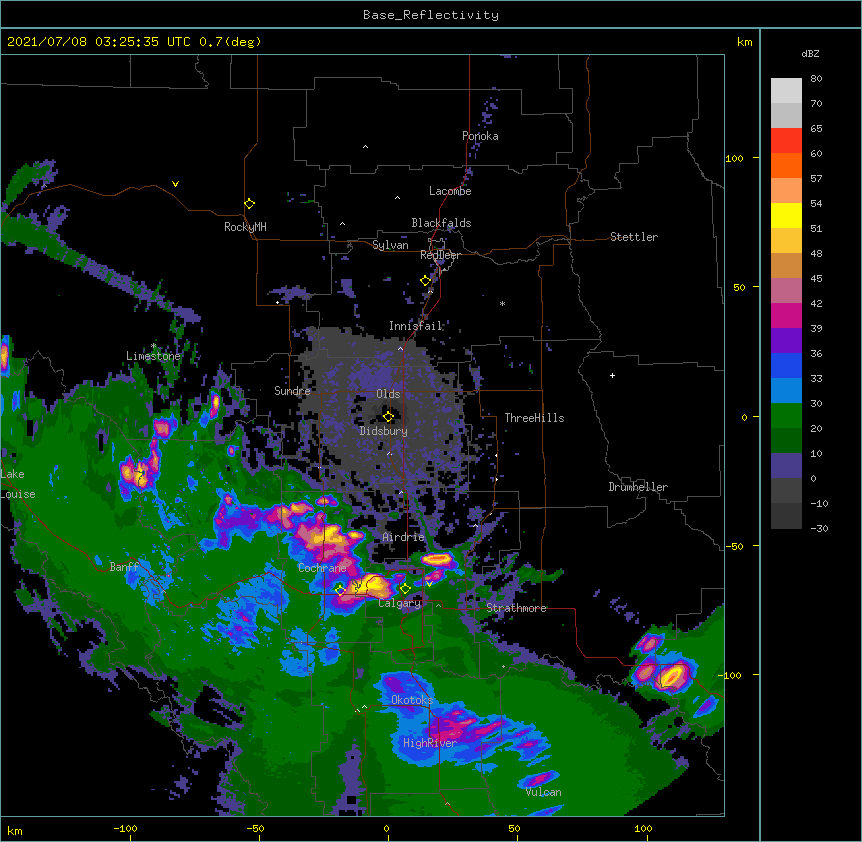Image resolution: width=862 pixels, height=842 pixels.
Task: Click the 80 value at legend top
Action: click(816, 79)
